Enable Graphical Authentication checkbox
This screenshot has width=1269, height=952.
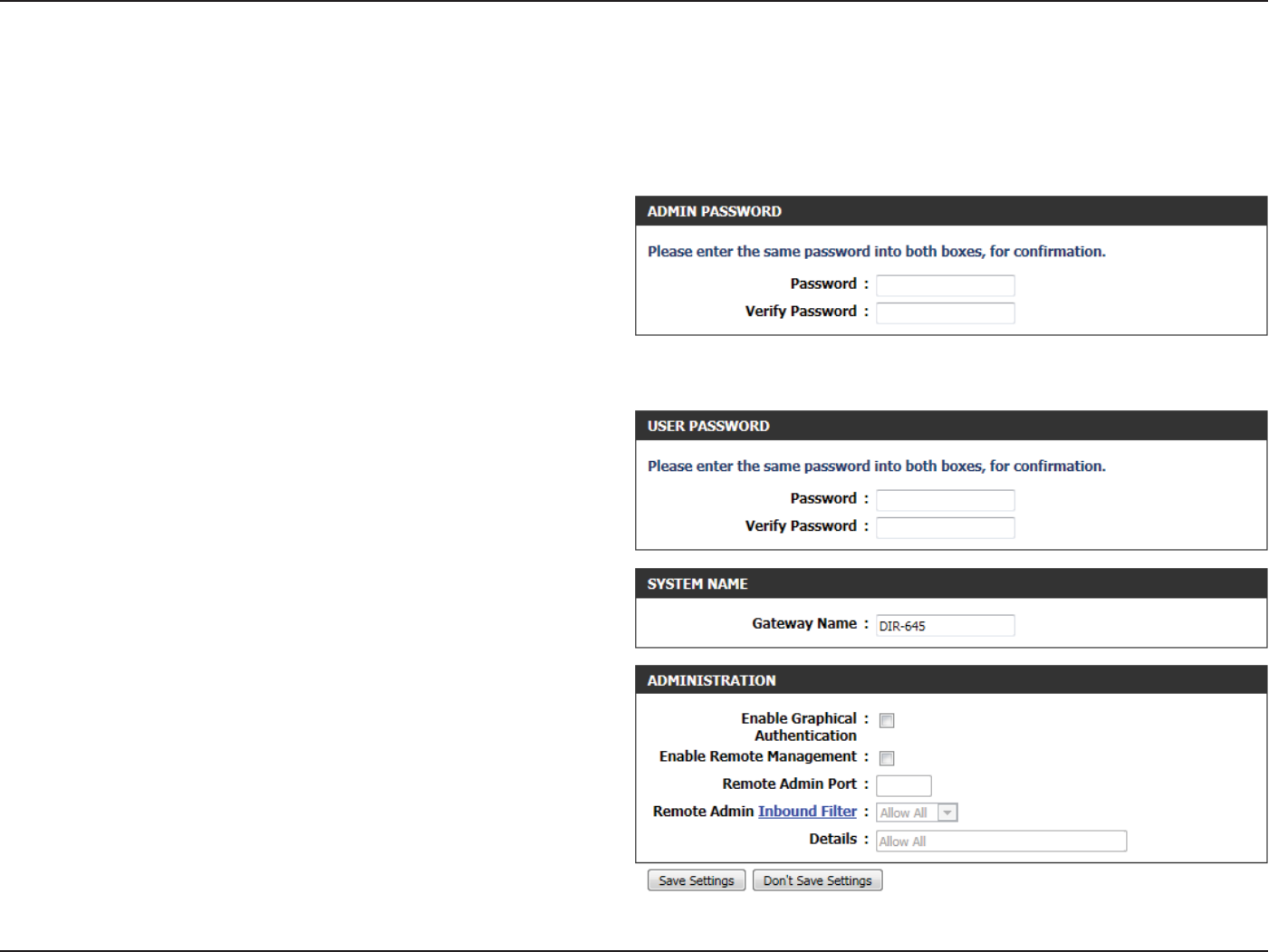point(887,721)
